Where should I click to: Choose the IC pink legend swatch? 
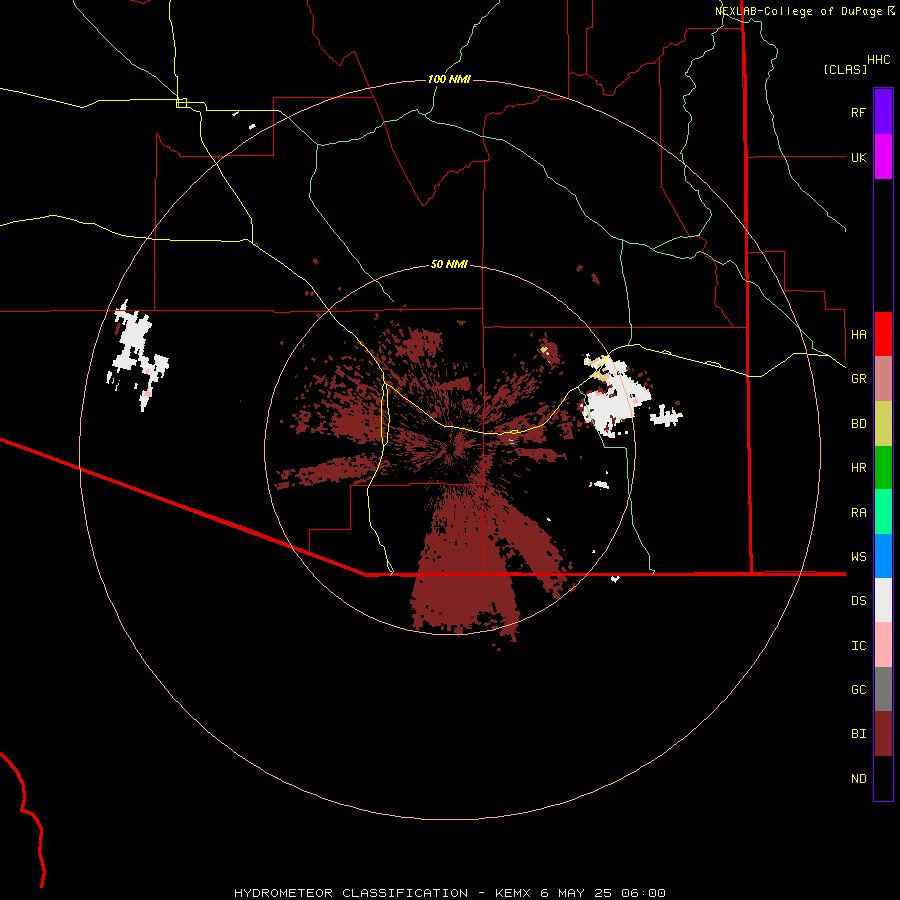pos(883,645)
